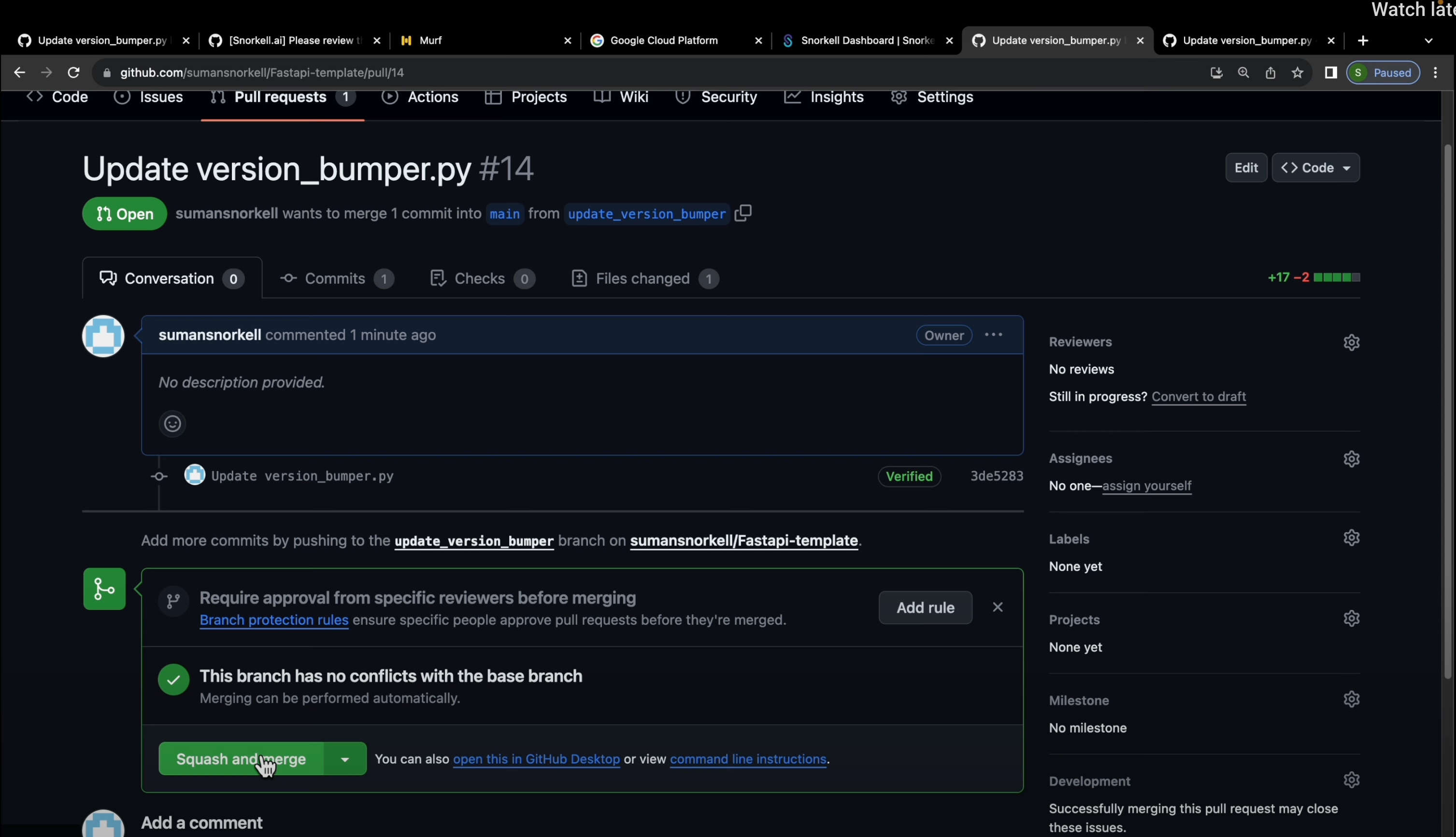Screen dimensions: 1456x837
Task: Click the Convert to draft link
Action: (1199, 397)
